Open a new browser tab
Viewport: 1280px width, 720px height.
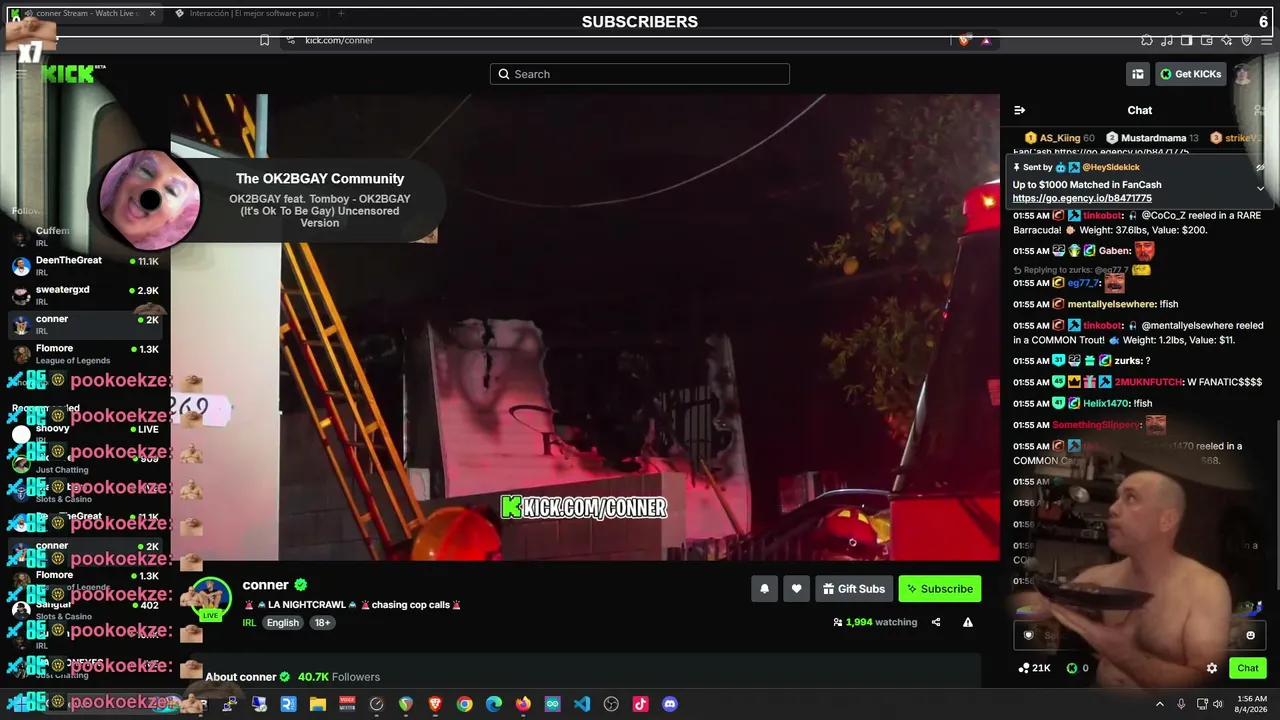341,13
